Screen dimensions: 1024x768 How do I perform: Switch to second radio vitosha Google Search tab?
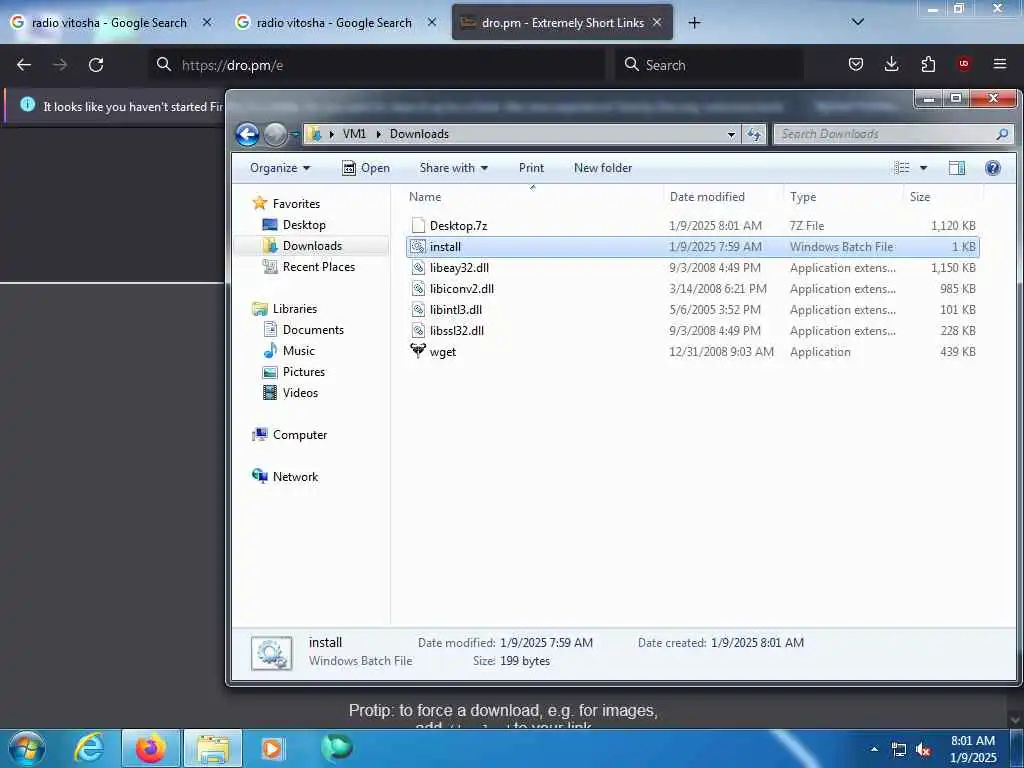coord(334,23)
